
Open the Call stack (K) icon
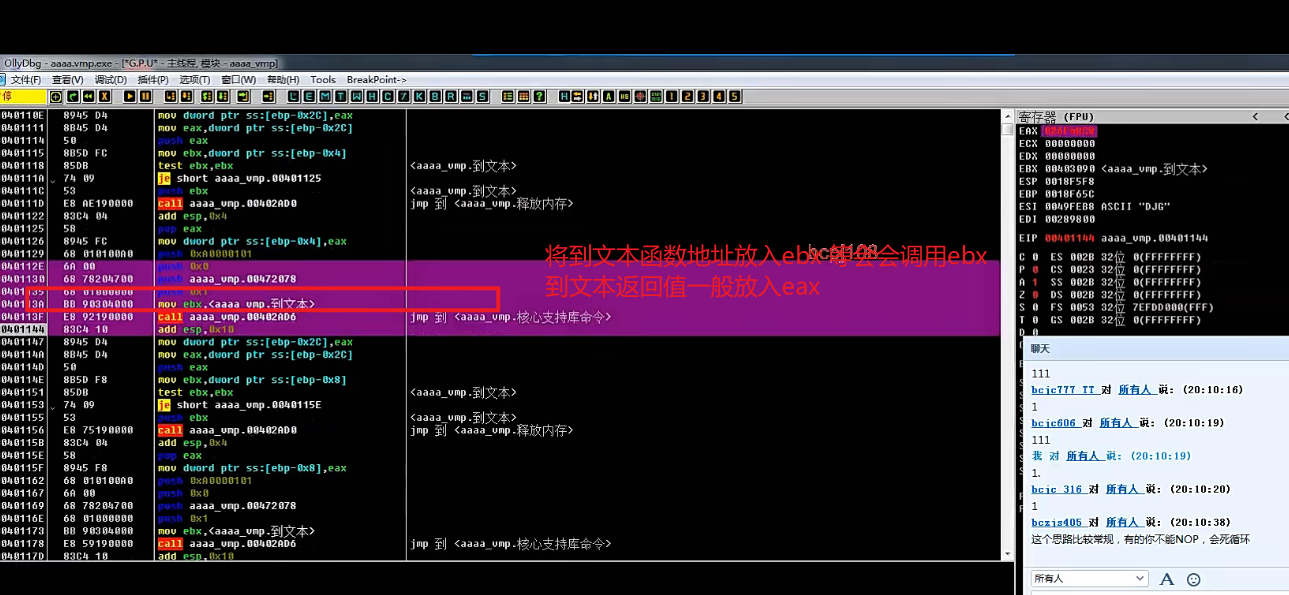(x=417, y=97)
